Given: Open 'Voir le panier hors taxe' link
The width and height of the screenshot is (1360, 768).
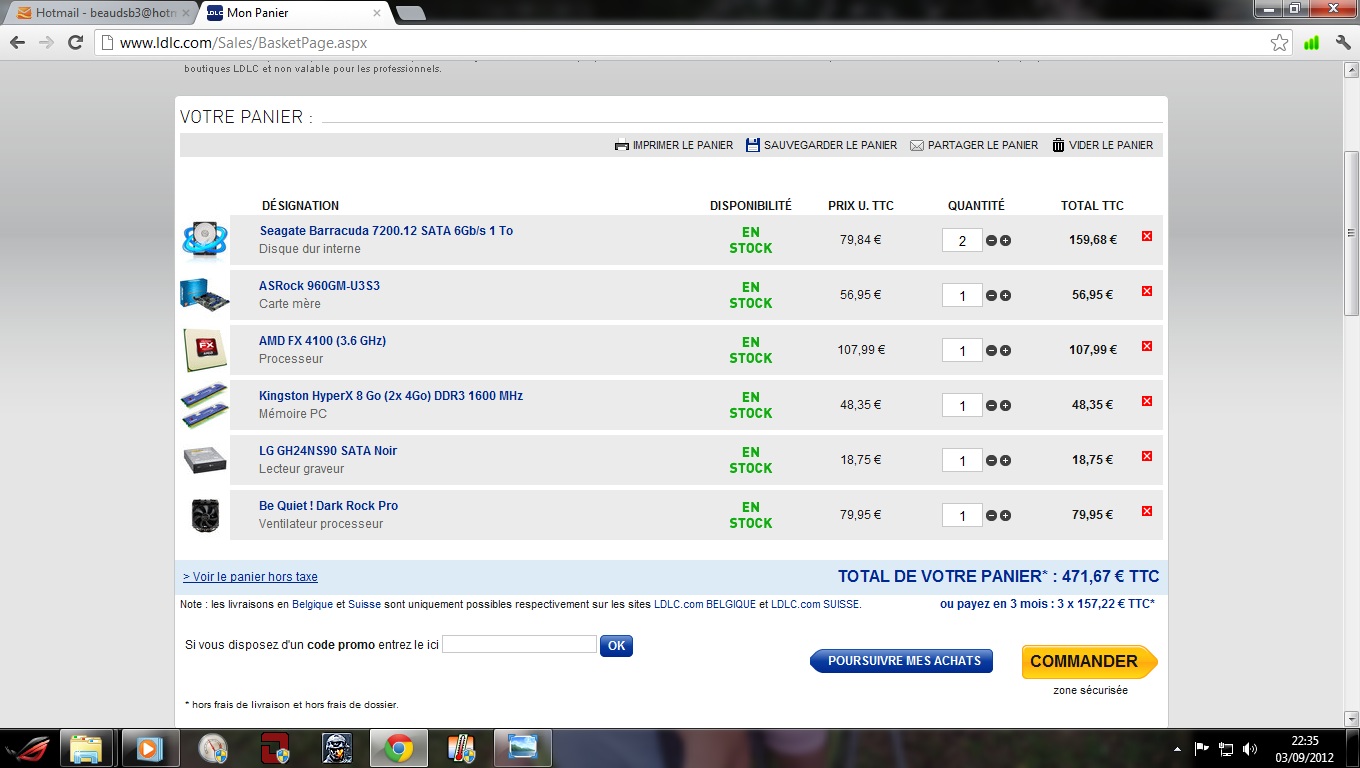Looking at the screenshot, I should tap(250, 577).
